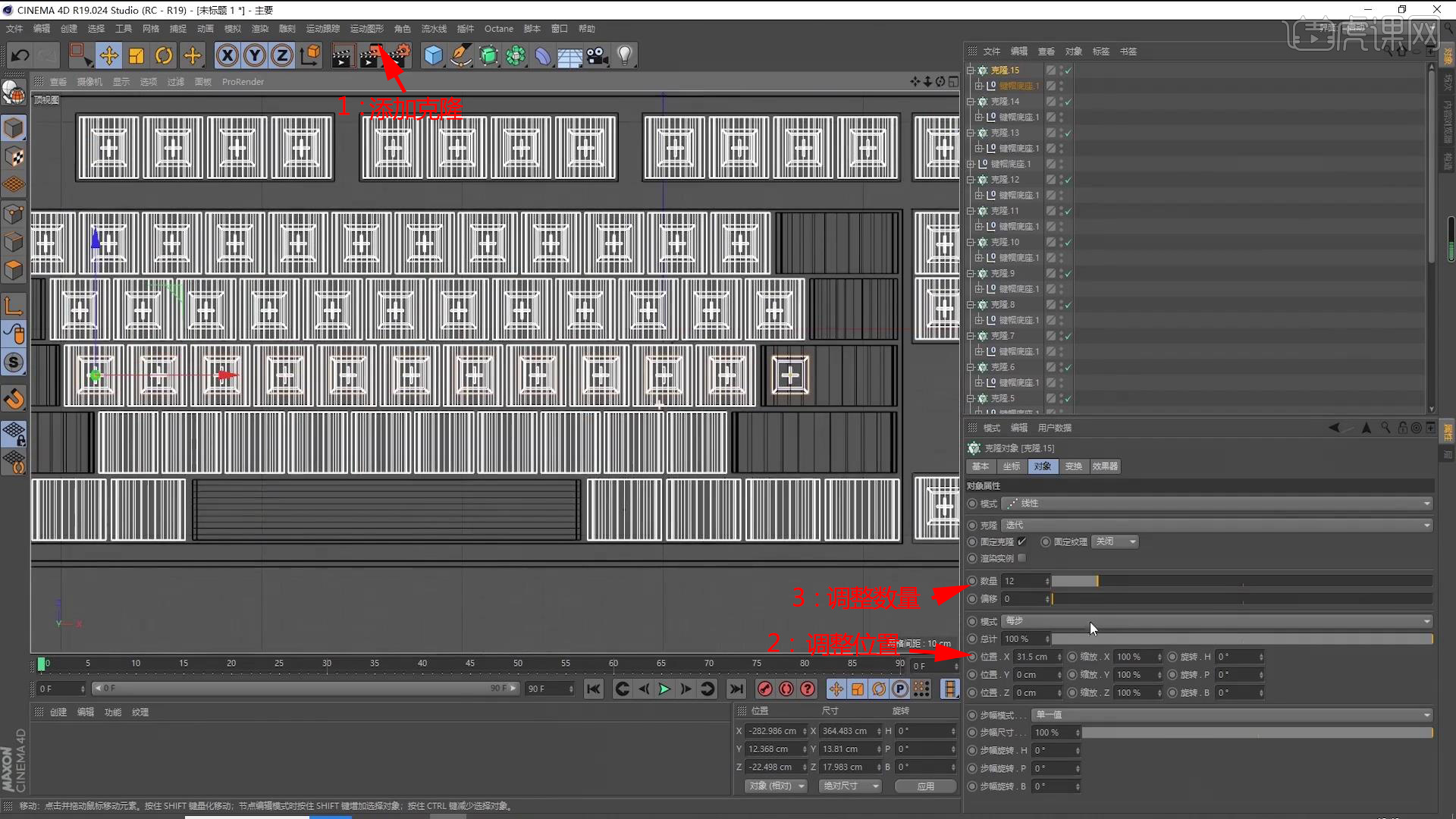Switch to the 变换 tab
The image size is (1456, 819).
1073,466
